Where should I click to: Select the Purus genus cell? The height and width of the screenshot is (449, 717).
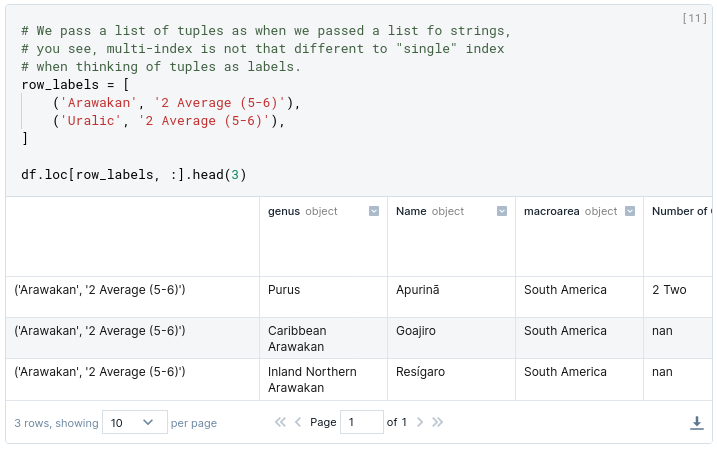tap(323, 297)
